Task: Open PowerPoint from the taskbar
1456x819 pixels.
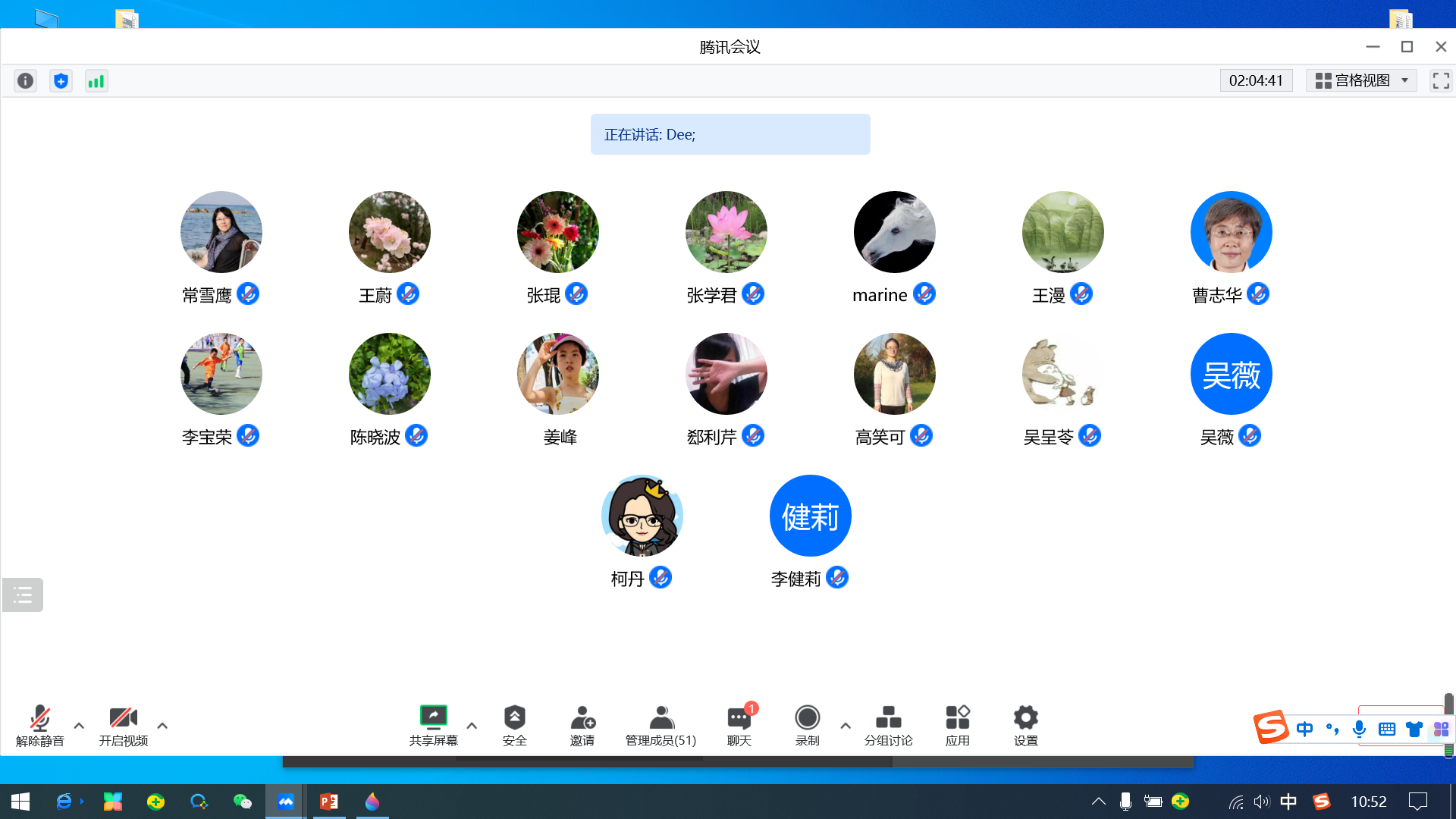Action: [328, 802]
